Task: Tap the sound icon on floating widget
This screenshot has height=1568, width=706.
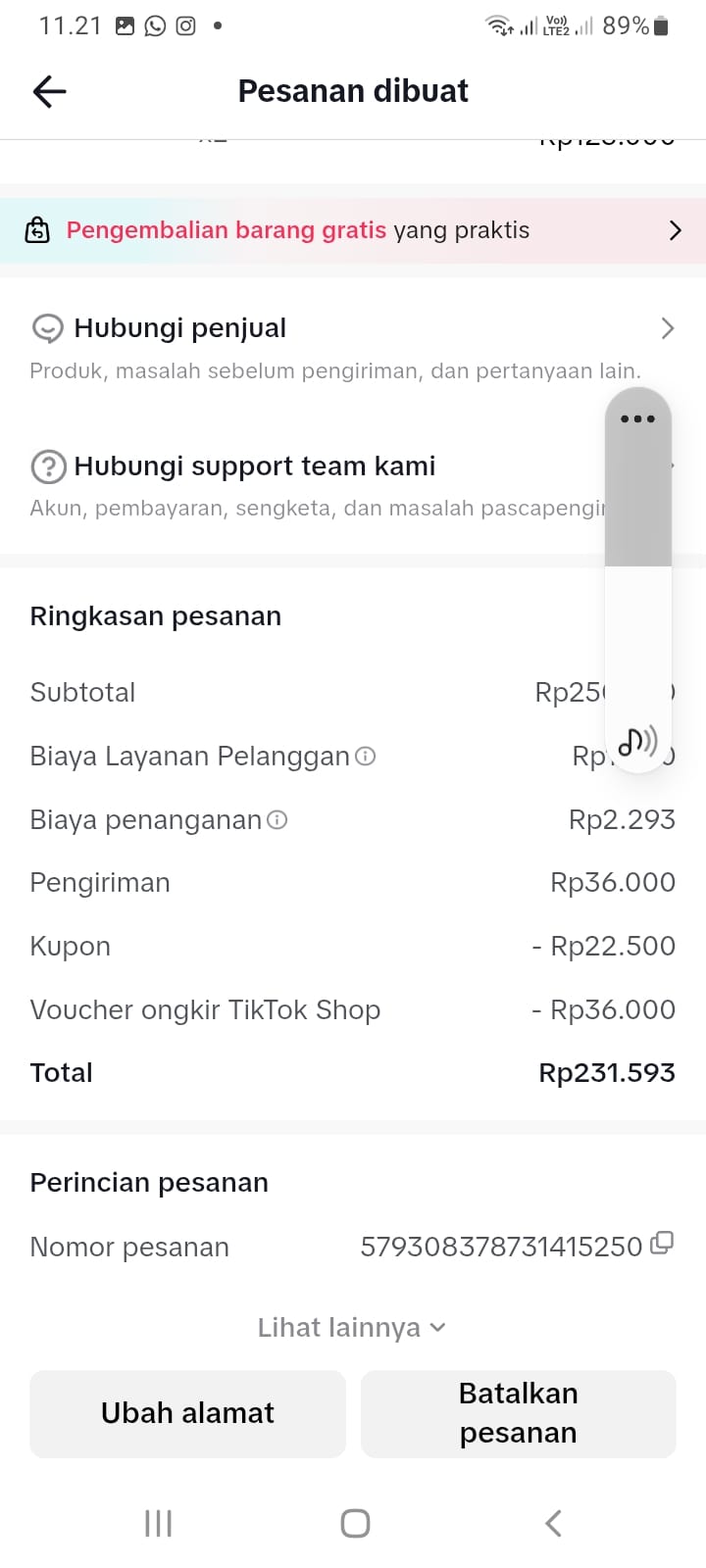Action: [x=637, y=742]
